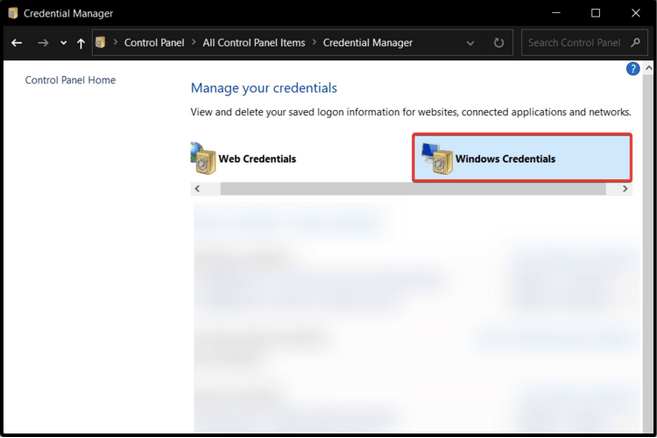The image size is (657, 438).
Task: Click the horizontal scrollbar left arrow
Action: click(197, 189)
